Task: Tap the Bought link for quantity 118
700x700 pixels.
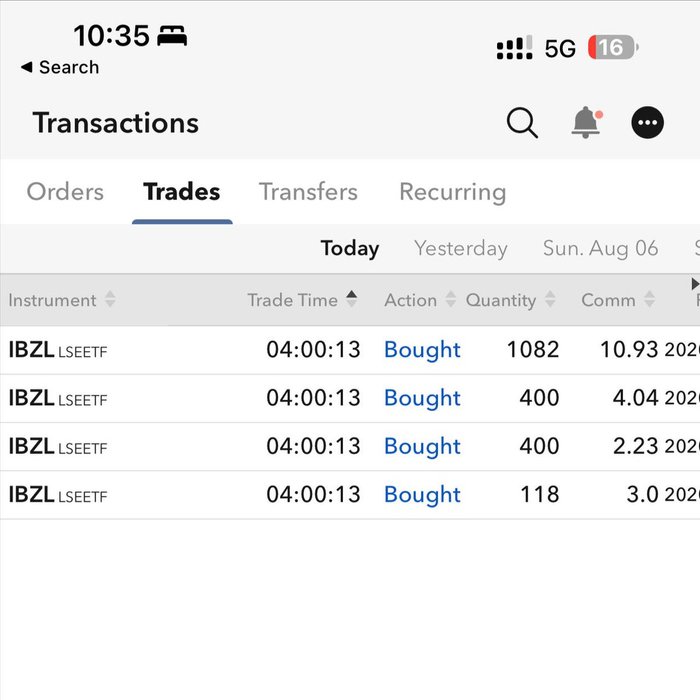Action: pos(422,494)
